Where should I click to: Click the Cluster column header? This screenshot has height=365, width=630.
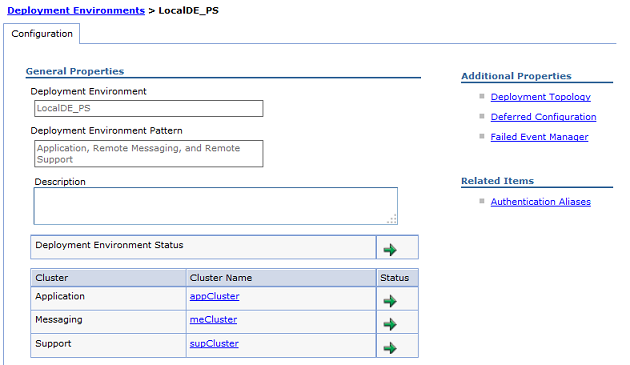point(108,278)
